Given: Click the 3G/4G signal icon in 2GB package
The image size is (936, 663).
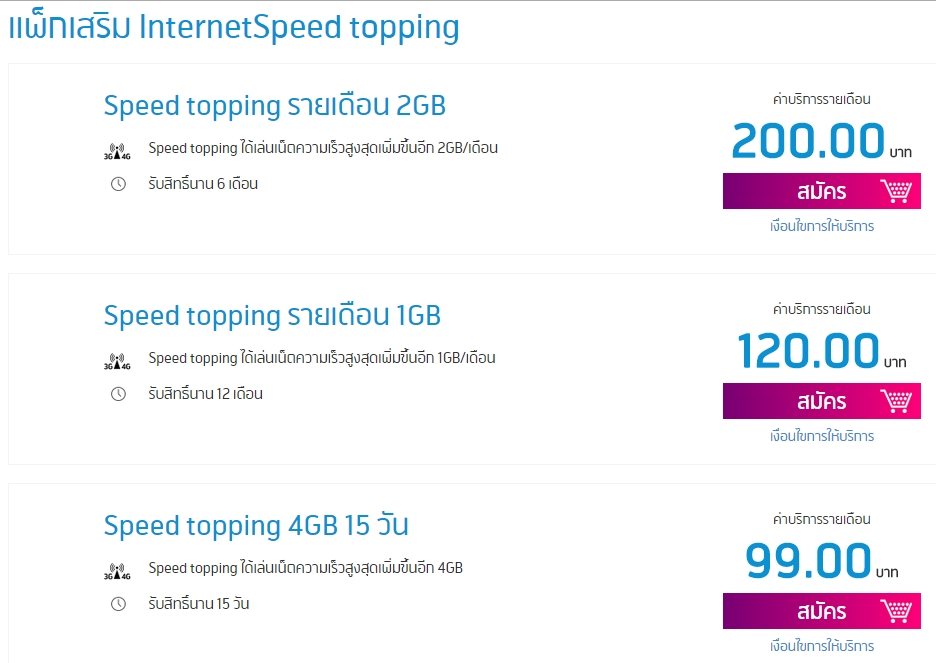Looking at the screenshot, I should coord(117,150).
